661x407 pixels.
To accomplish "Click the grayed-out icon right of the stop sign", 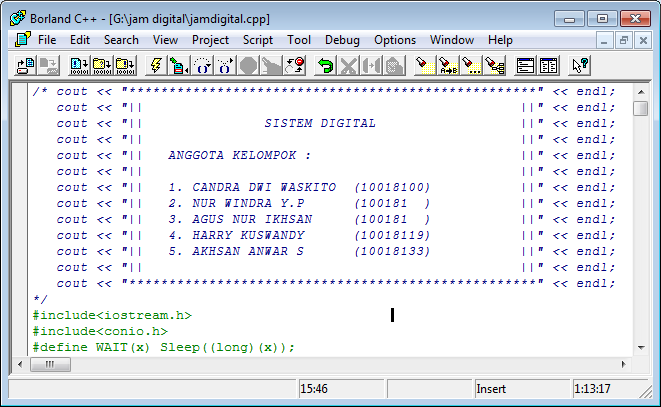I will 271,66.
